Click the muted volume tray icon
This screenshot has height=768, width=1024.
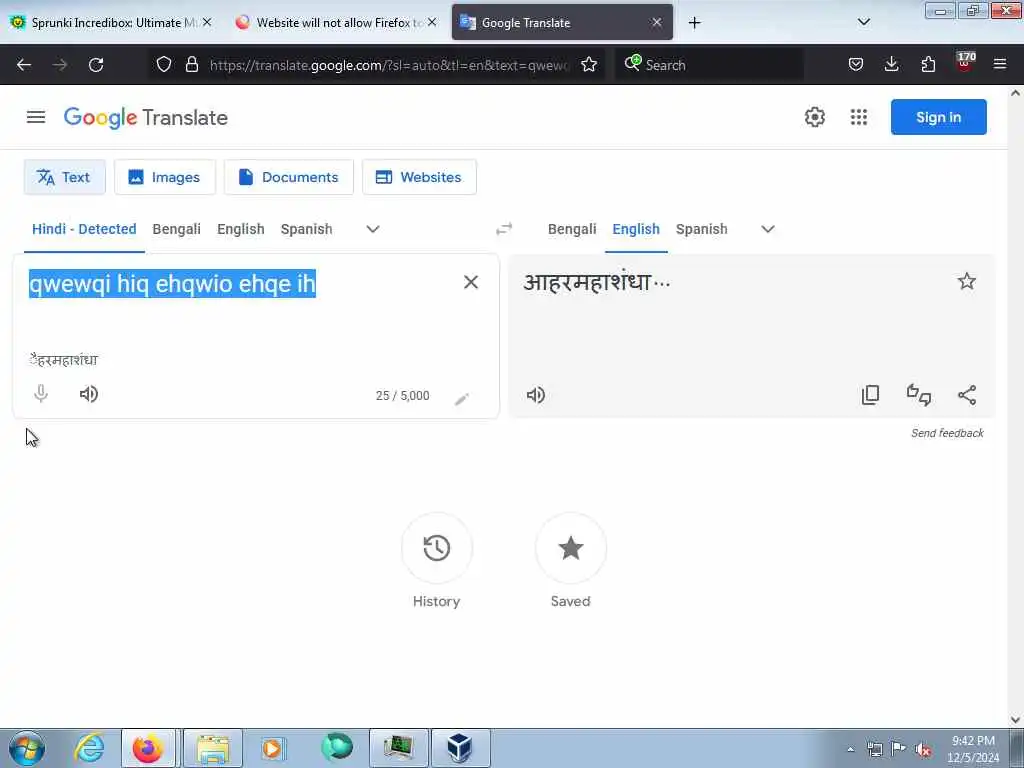[923, 749]
